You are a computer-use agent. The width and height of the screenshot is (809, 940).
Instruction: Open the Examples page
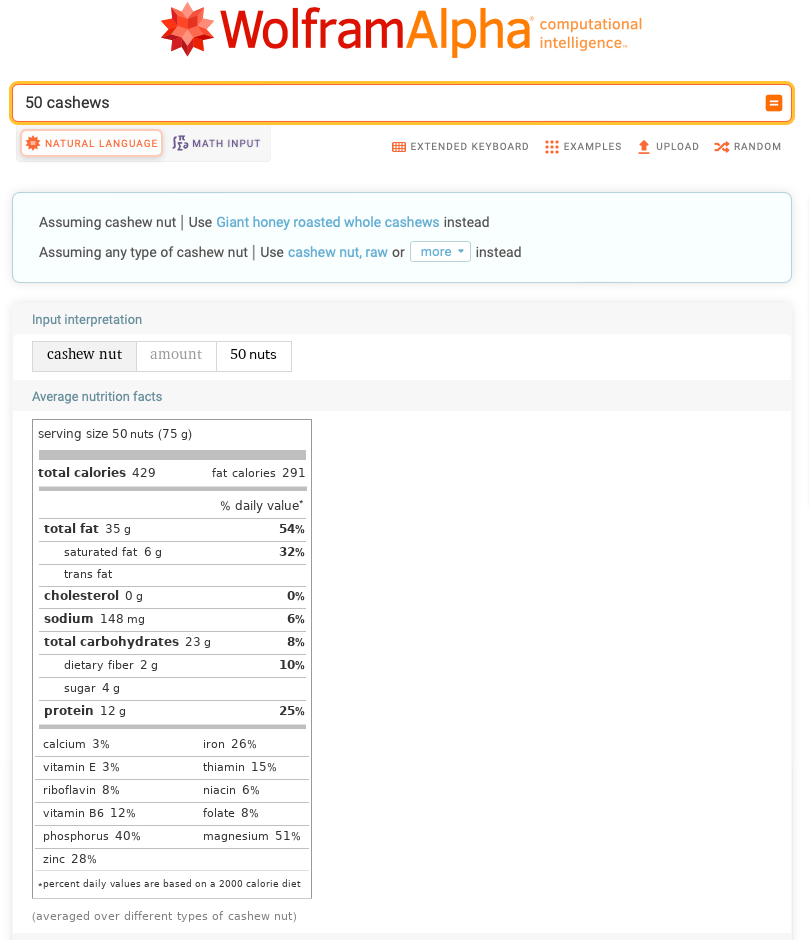pyautogui.click(x=583, y=147)
